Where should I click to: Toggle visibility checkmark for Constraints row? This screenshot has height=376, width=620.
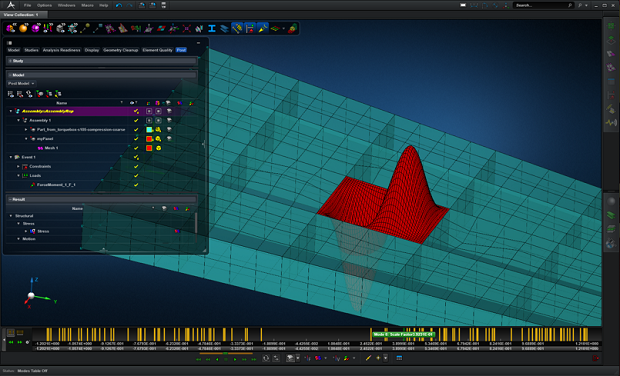coord(136,166)
